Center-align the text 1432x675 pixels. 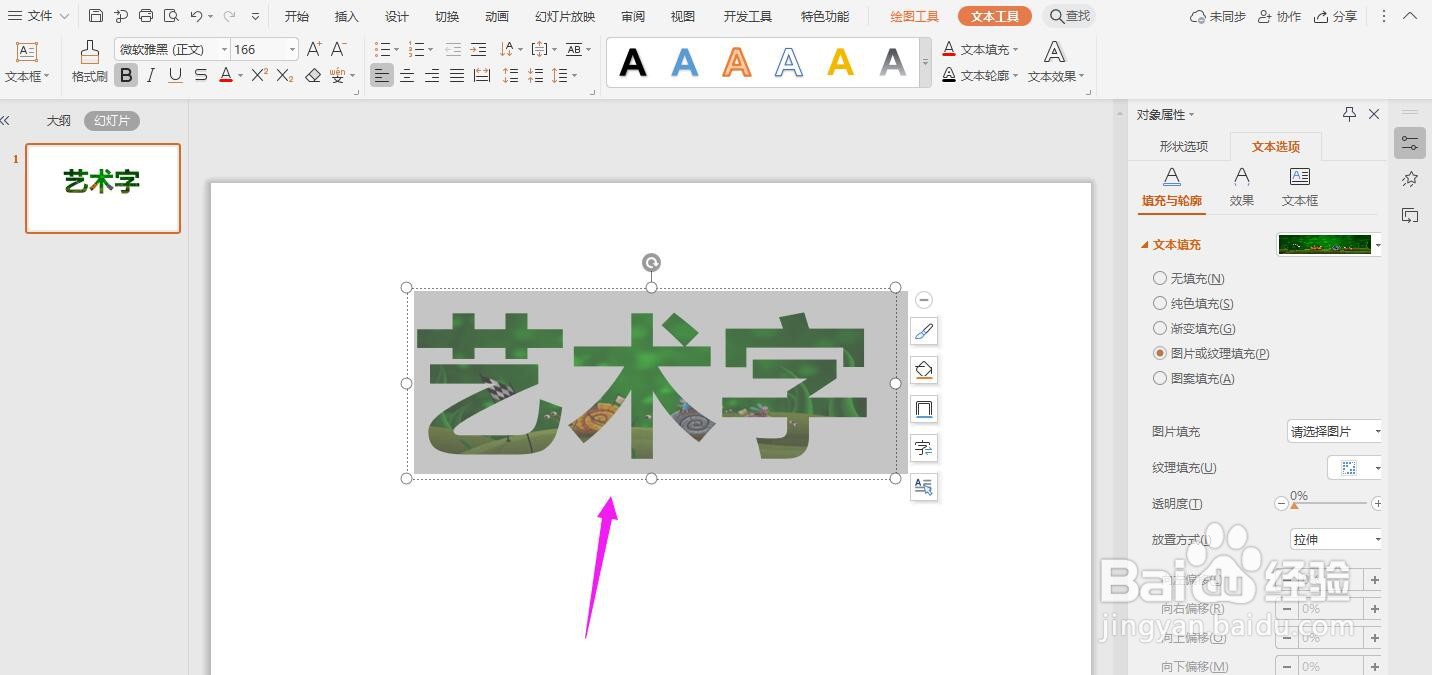point(407,75)
